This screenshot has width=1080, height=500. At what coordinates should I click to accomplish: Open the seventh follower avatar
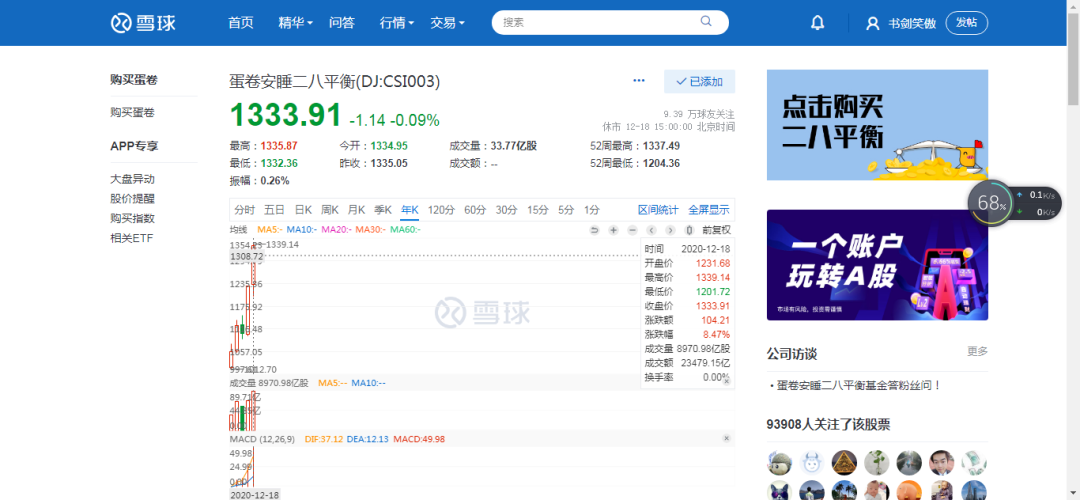coord(975,462)
